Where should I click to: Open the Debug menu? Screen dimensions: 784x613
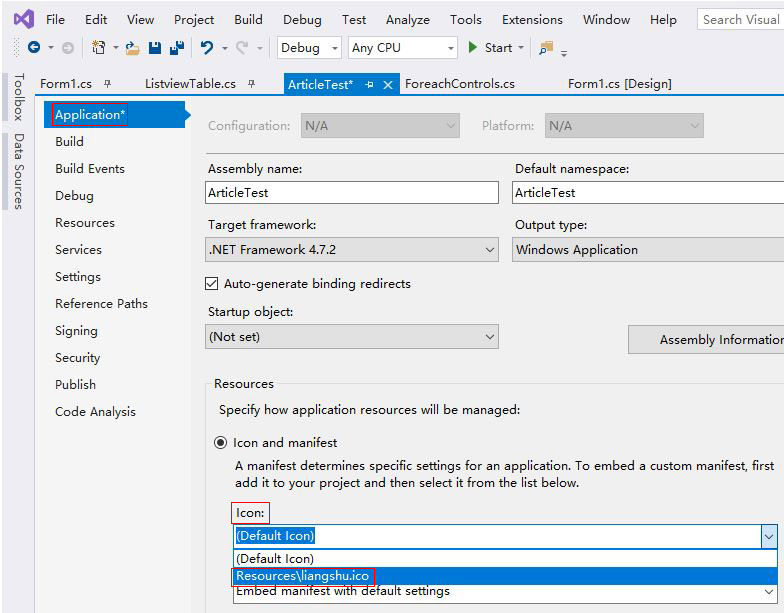click(x=302, y=20)
